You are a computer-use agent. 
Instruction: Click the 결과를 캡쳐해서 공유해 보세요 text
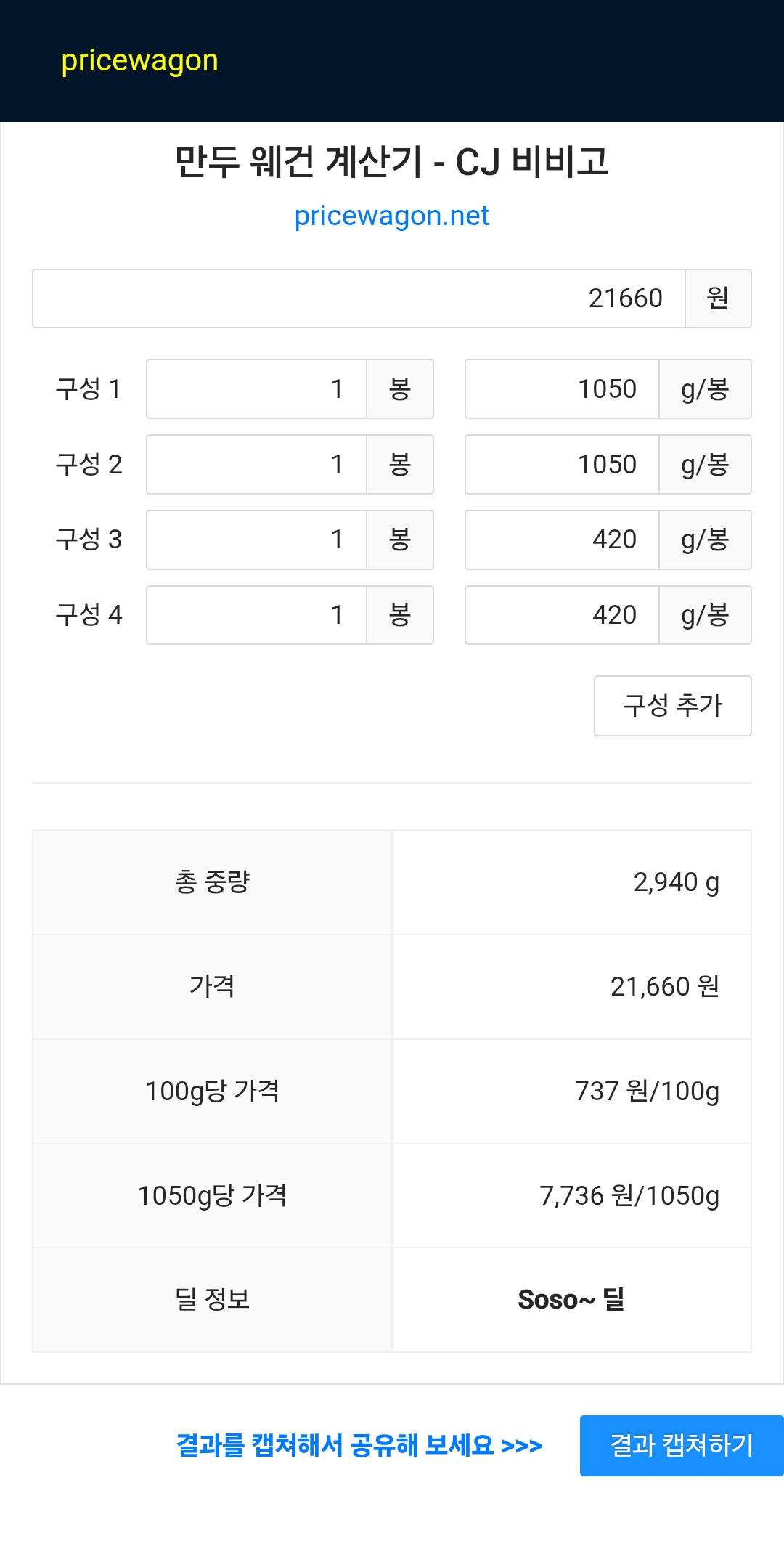pyautogui.click(x=359, y=1445)
